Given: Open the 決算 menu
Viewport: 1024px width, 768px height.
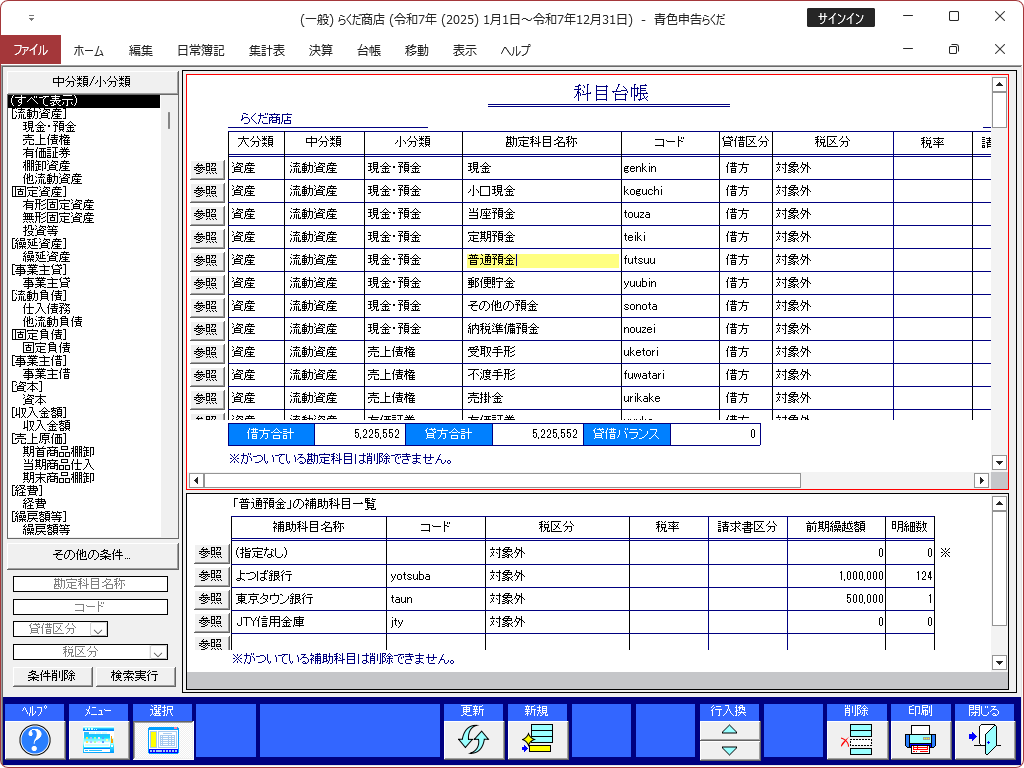Looking at the screenshot, I should 321,50.
